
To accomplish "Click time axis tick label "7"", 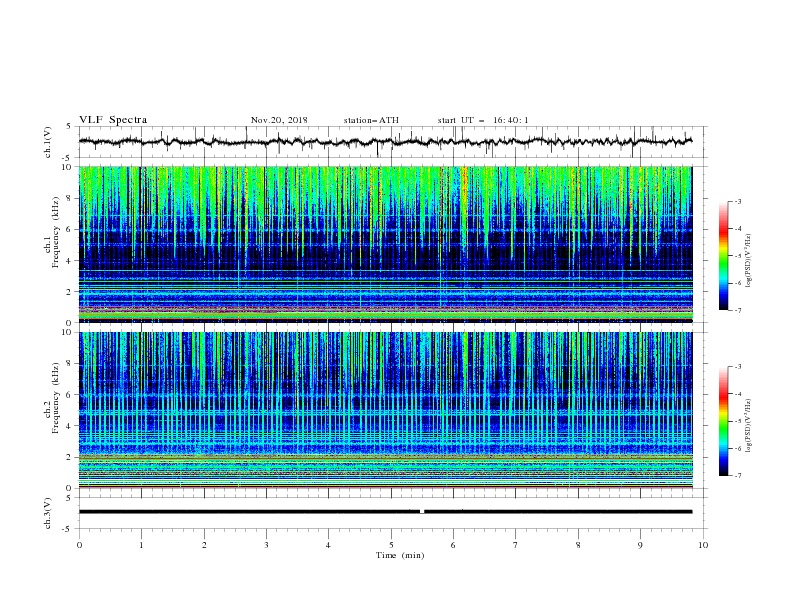I will click(x=516, y=545).
